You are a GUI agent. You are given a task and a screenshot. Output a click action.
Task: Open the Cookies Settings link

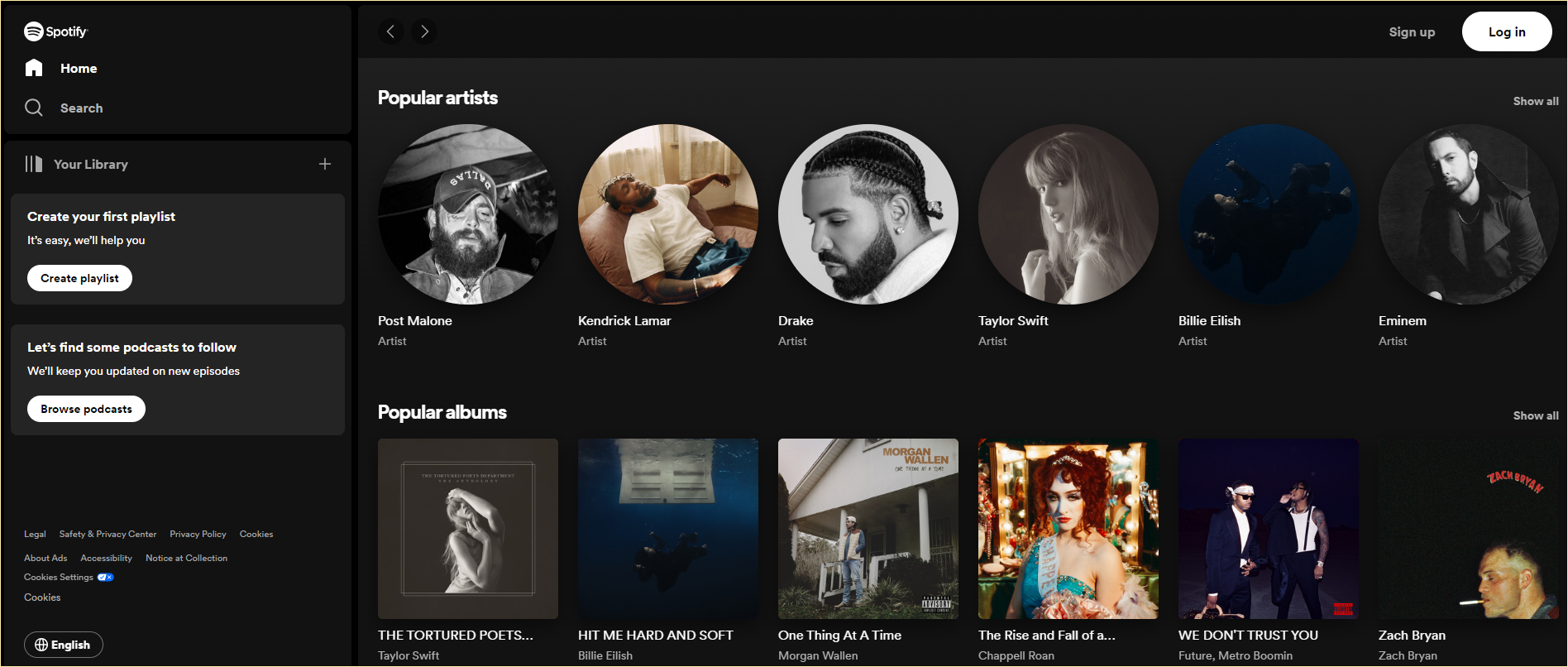pos(59,578)
